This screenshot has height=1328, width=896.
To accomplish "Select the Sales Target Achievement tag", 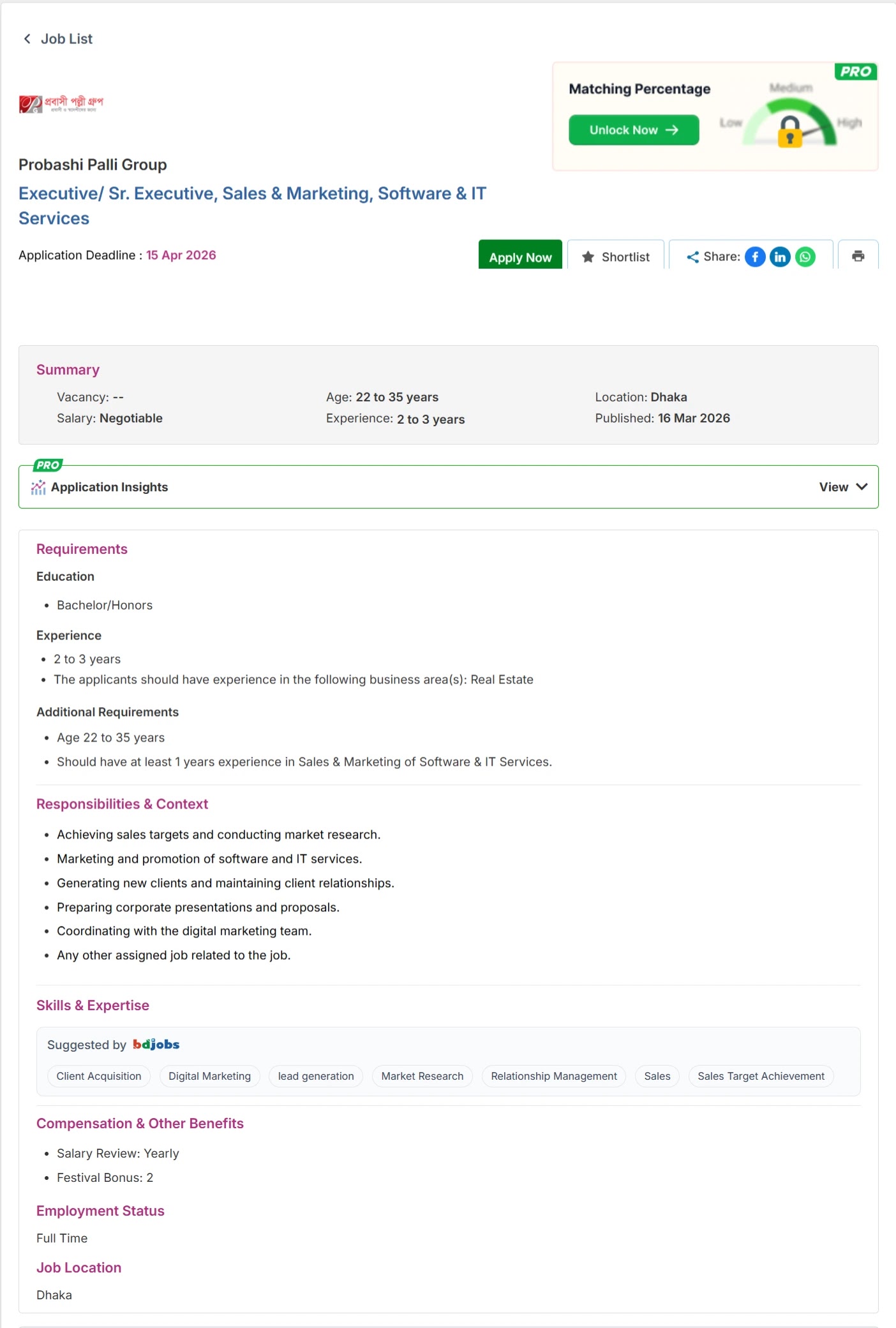I will coord(761,1076).
